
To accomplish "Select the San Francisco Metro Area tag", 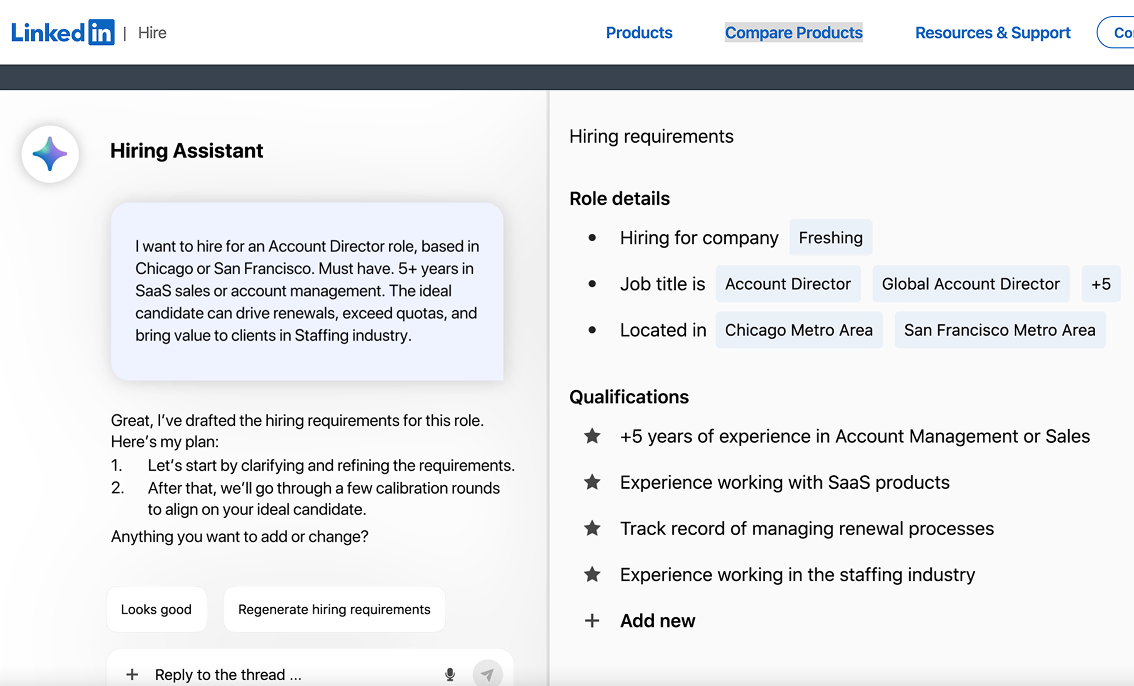I will [999, 330].
